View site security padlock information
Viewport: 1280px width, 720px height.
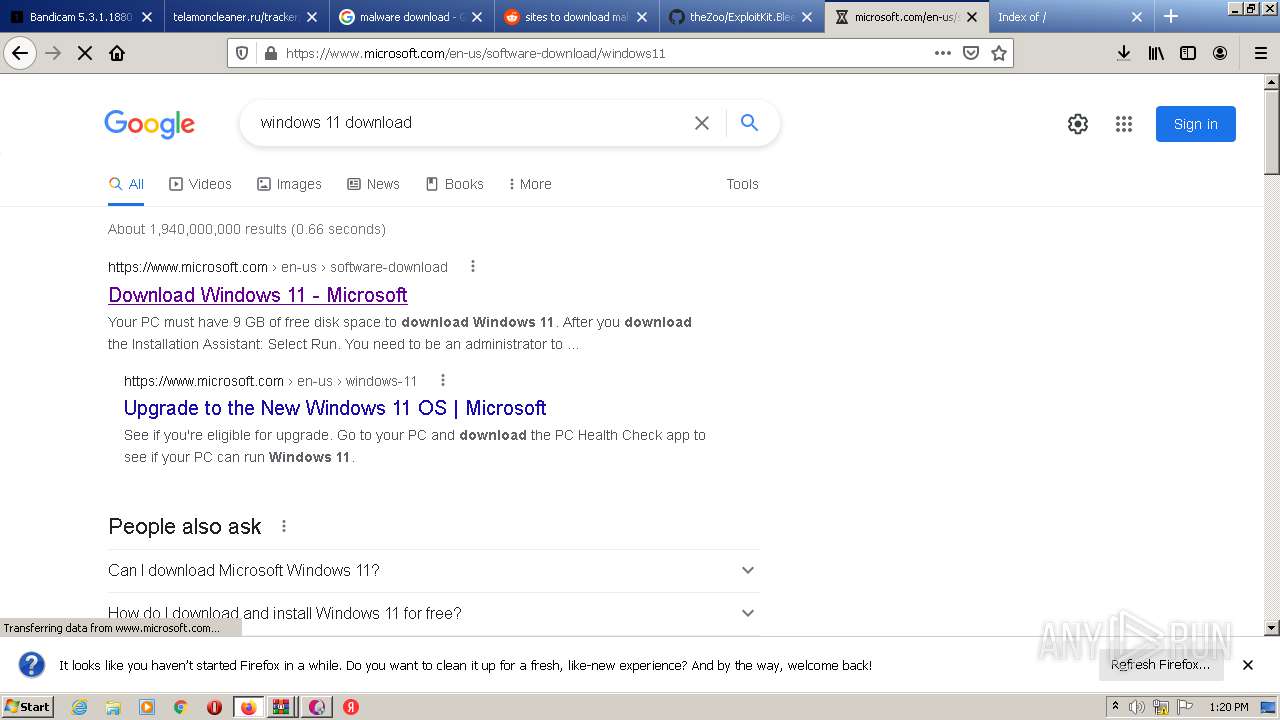point(269,53)
